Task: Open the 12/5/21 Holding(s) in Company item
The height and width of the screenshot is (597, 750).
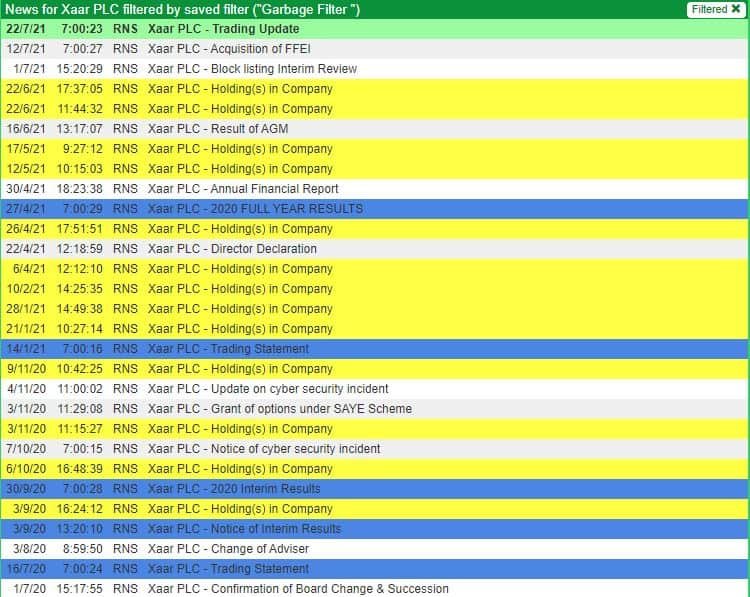Action: pyautogui.click(x=375, y=169)
